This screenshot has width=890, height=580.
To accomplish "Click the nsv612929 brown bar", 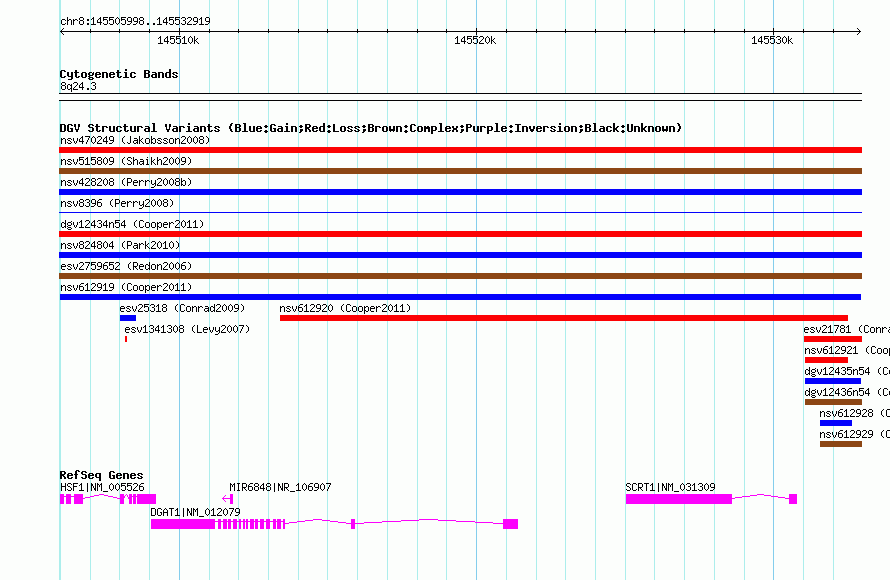I will pyautogui.click(x=841, y=444).
